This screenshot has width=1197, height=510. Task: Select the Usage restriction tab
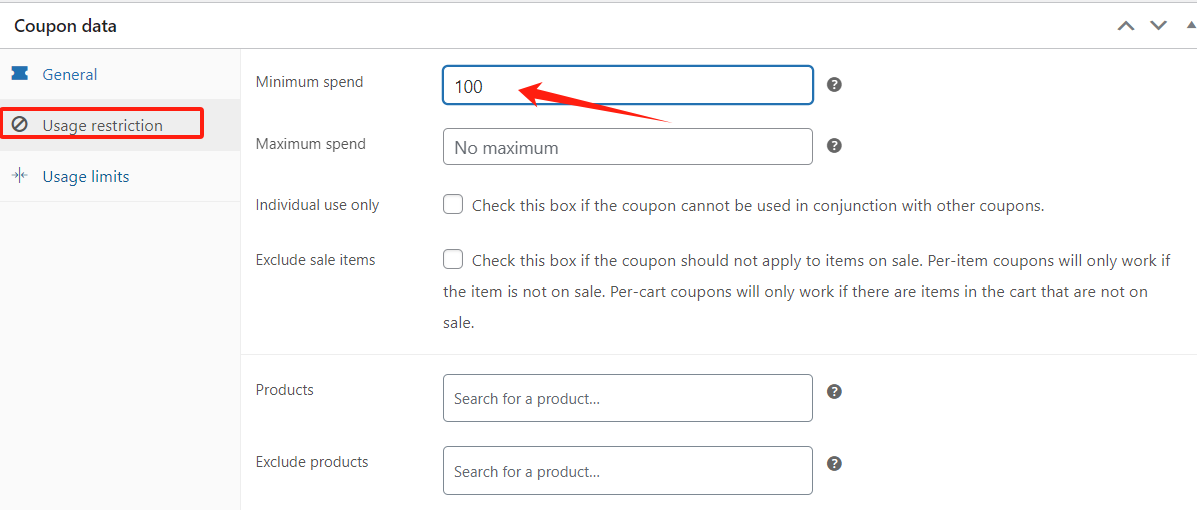coord(102,125)
